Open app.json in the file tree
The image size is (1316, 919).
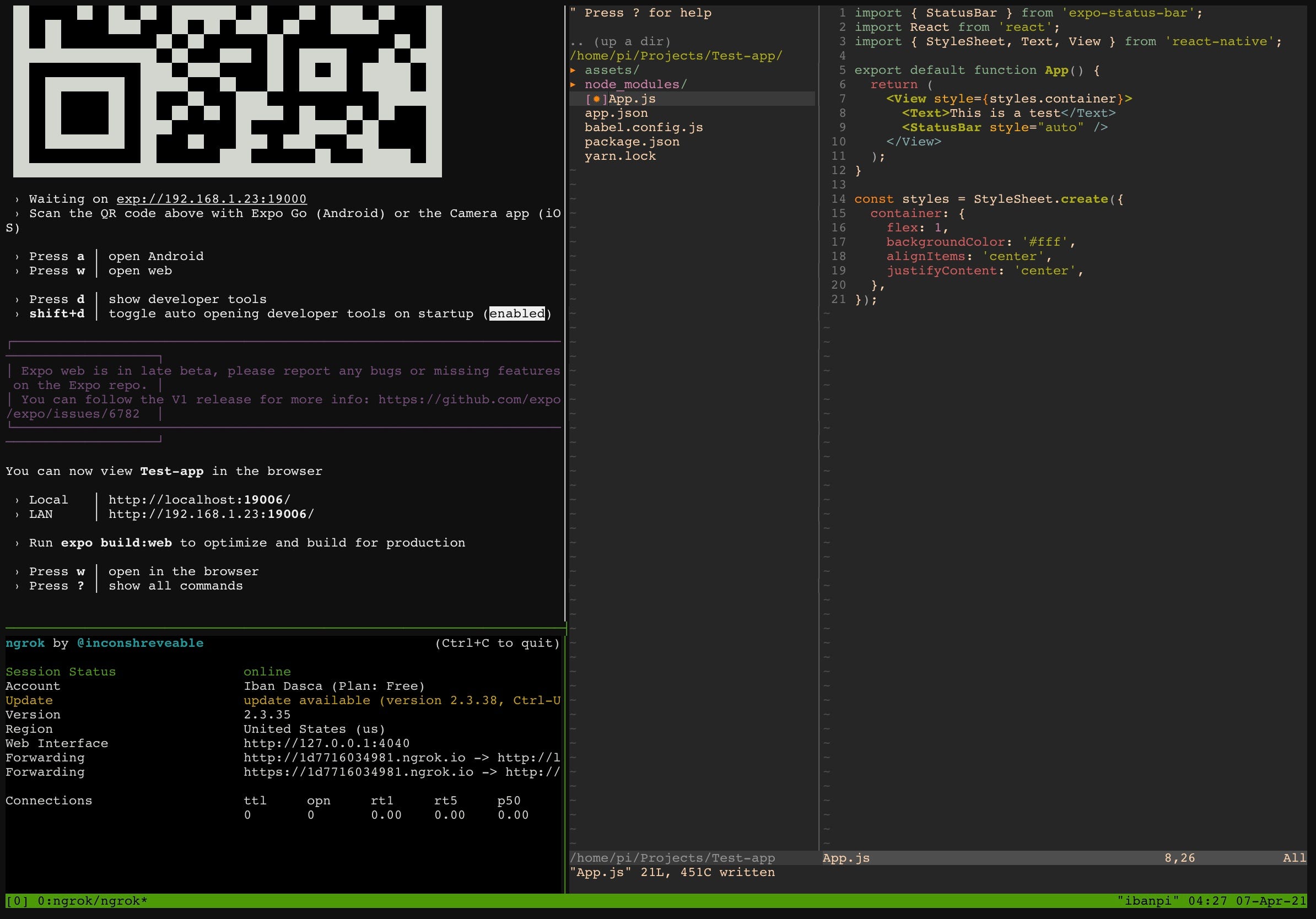coord(616,113)
